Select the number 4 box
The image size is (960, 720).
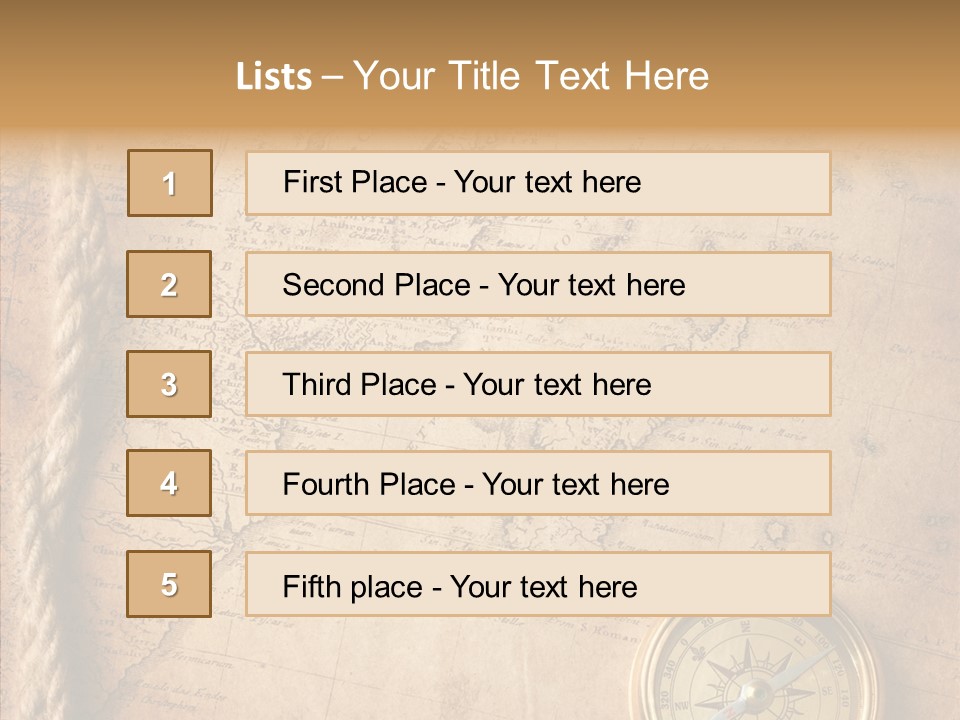pos(169,483)
